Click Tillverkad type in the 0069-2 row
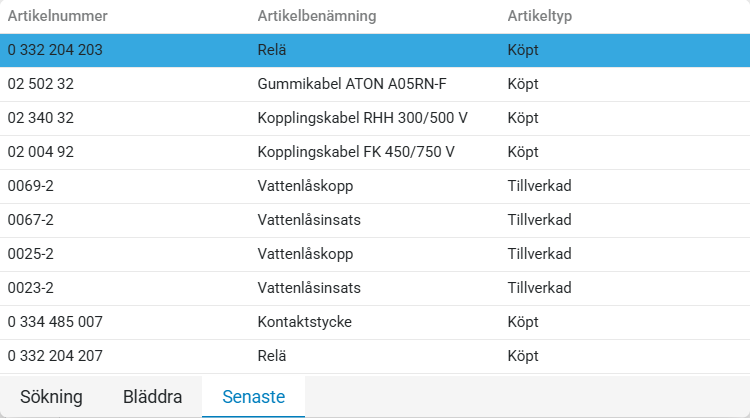750x418 pixels. [x=539, y=186]
